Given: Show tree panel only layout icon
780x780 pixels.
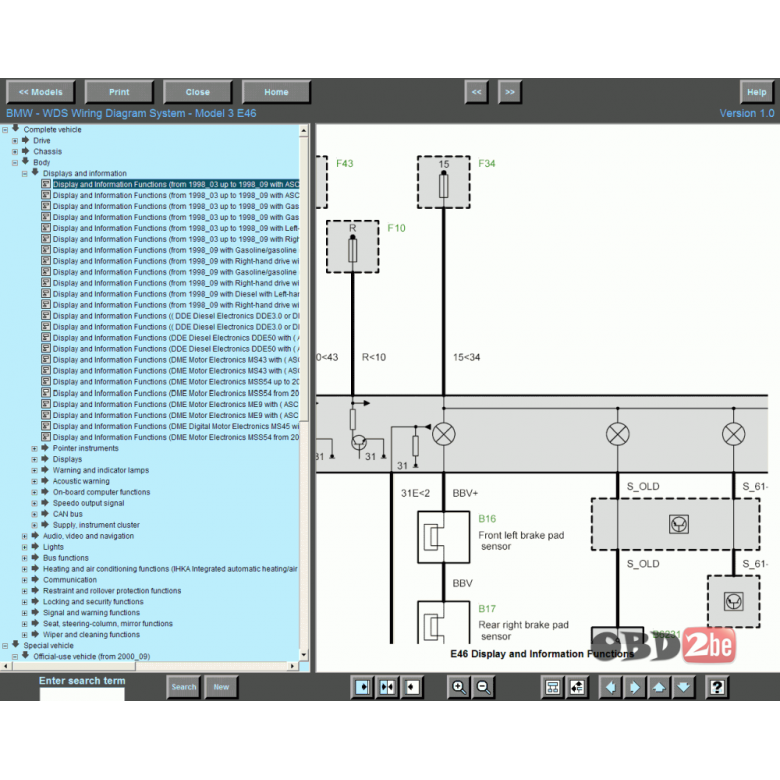Looking at the screenshot, I should [x=363, y=687].
